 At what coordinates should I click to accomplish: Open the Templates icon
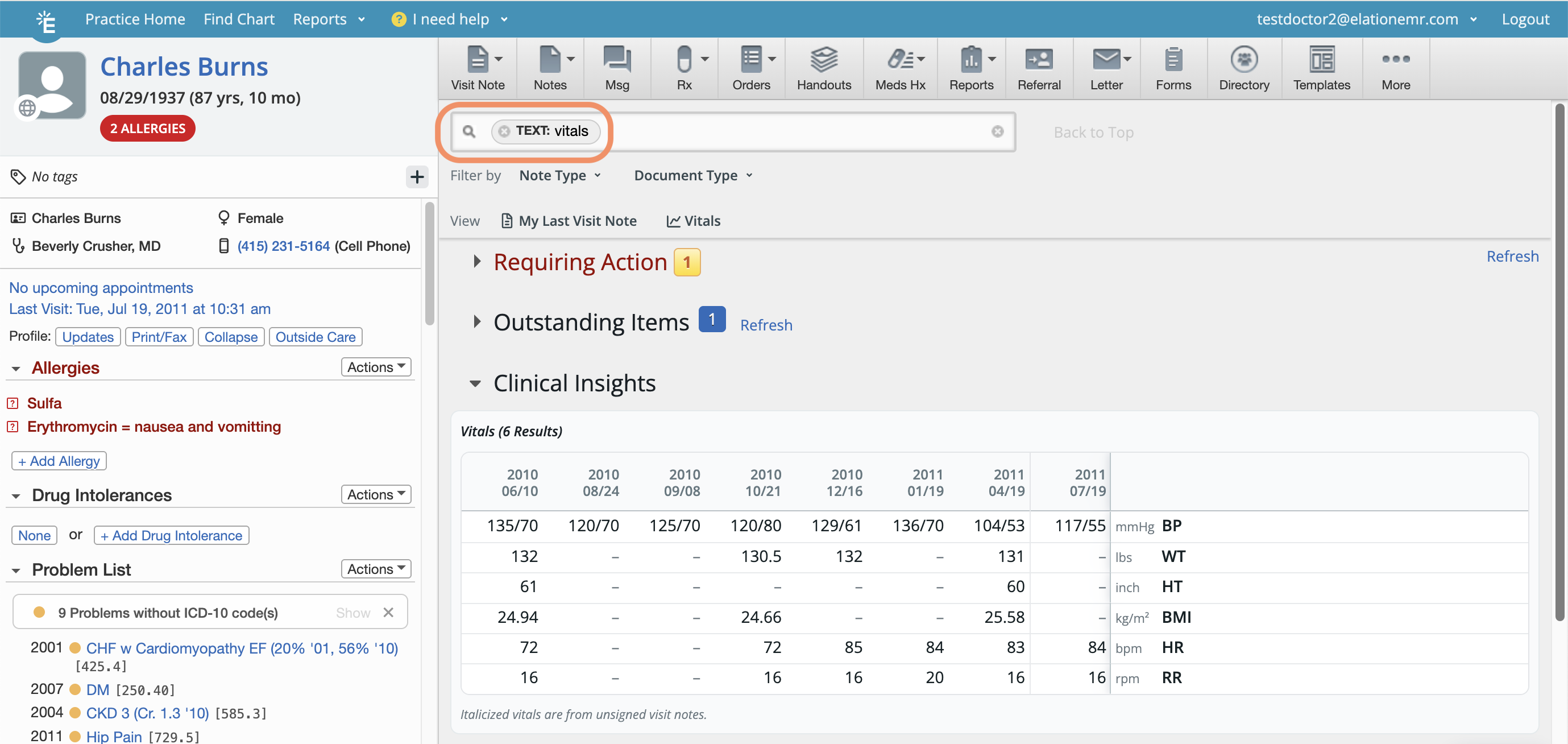[x=1321, y=68]
